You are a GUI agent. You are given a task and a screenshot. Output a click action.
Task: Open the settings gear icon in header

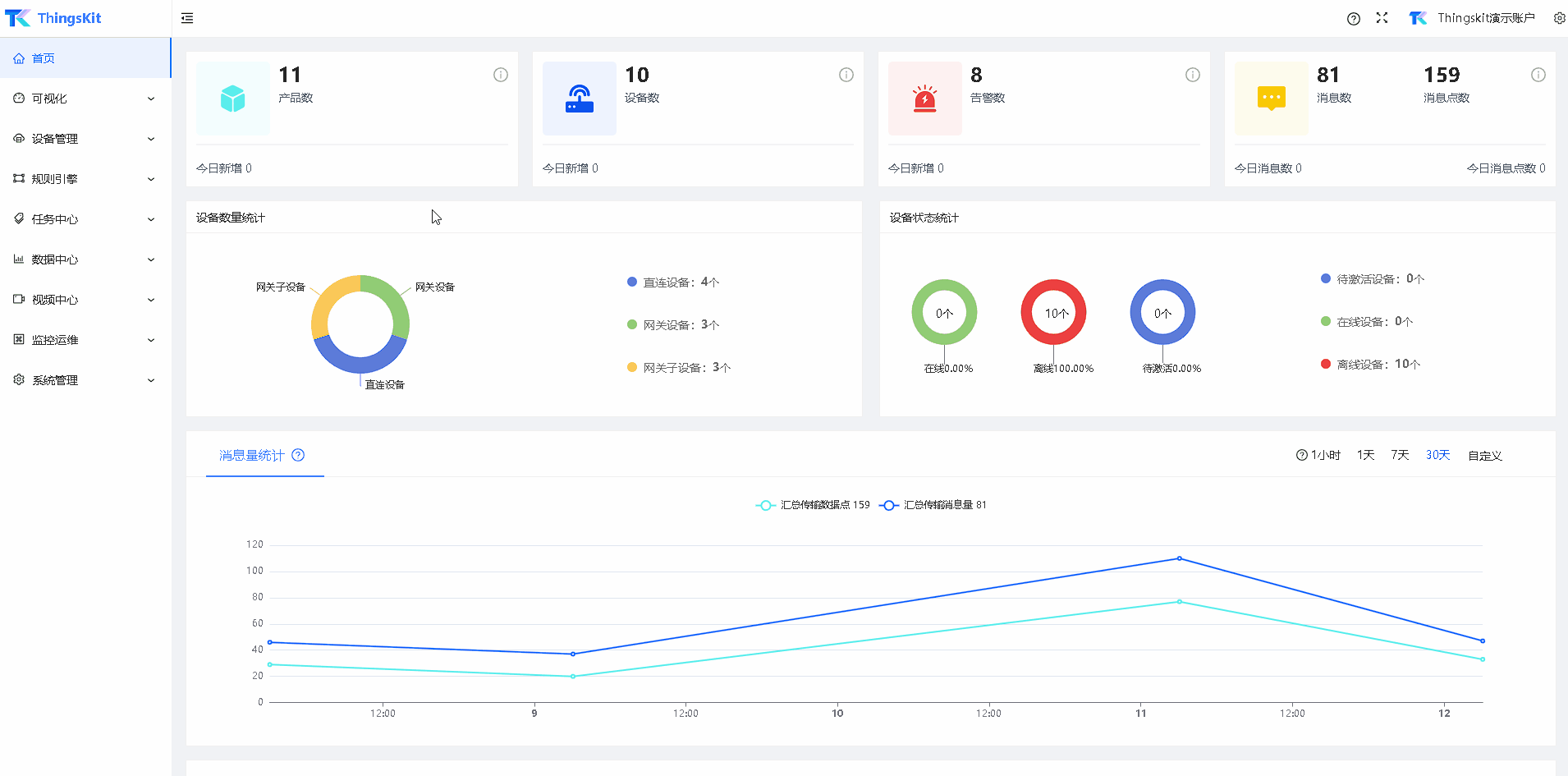pos(1559,18)
